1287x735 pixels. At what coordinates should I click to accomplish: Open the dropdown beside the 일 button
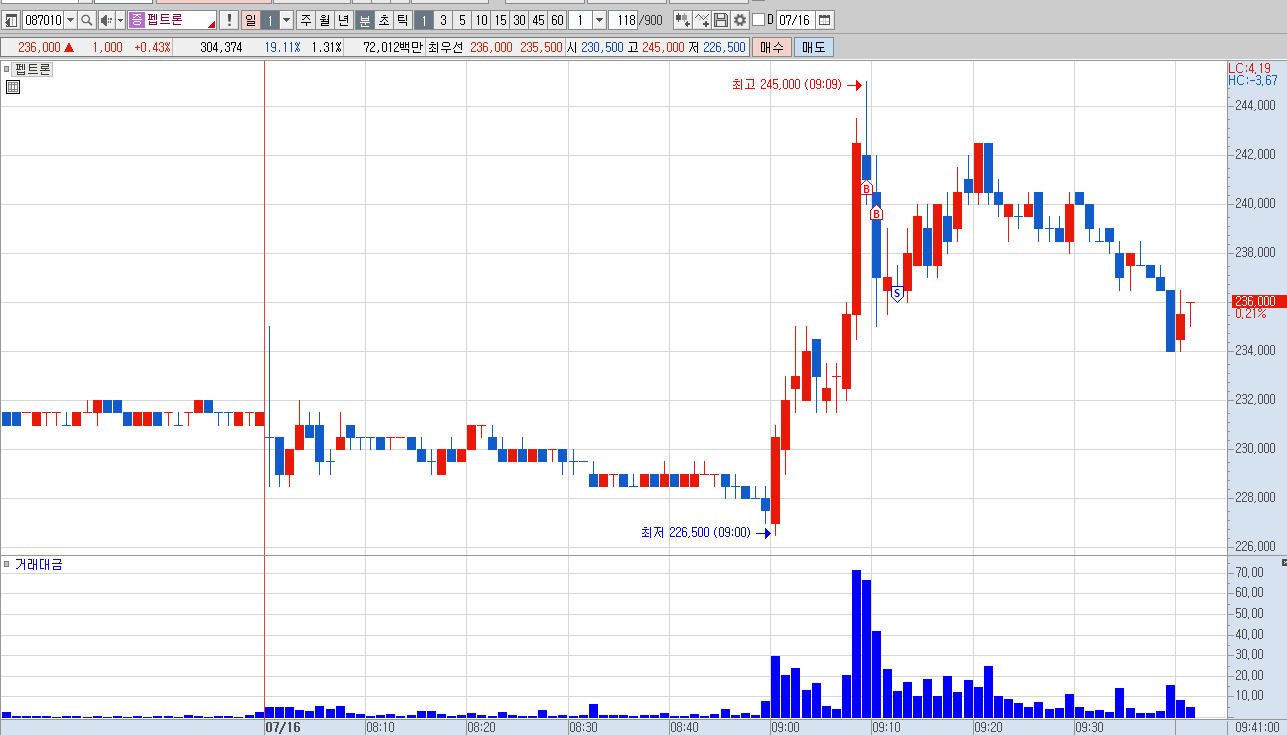(287, 20)
